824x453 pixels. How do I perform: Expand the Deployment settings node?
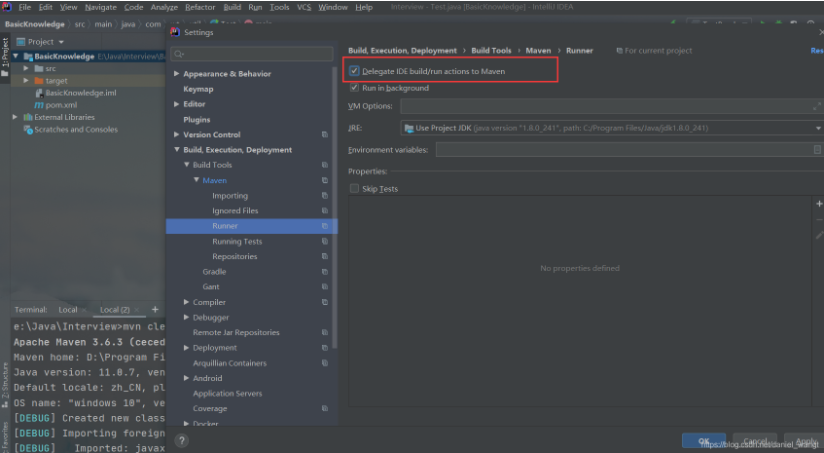coord(187,348)
